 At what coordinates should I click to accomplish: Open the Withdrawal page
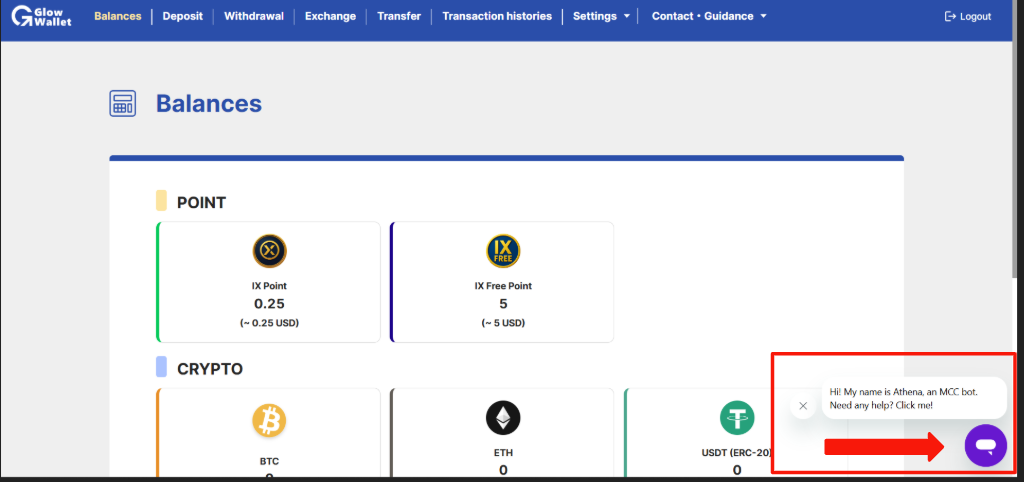[x=253, y=16]
